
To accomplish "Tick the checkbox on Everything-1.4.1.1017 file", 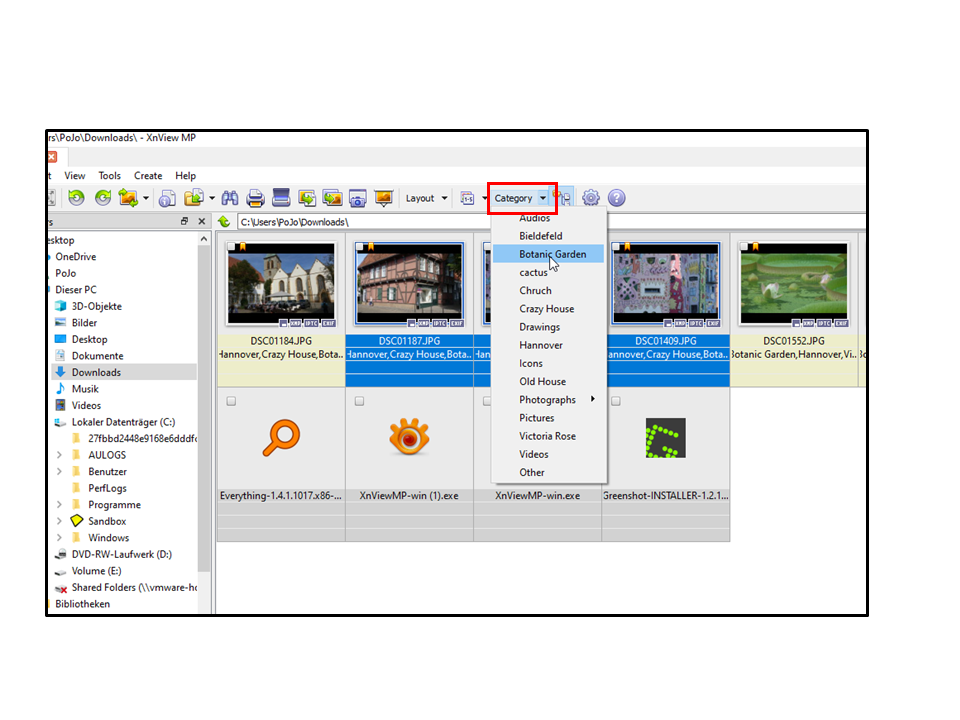I will 232,401.
